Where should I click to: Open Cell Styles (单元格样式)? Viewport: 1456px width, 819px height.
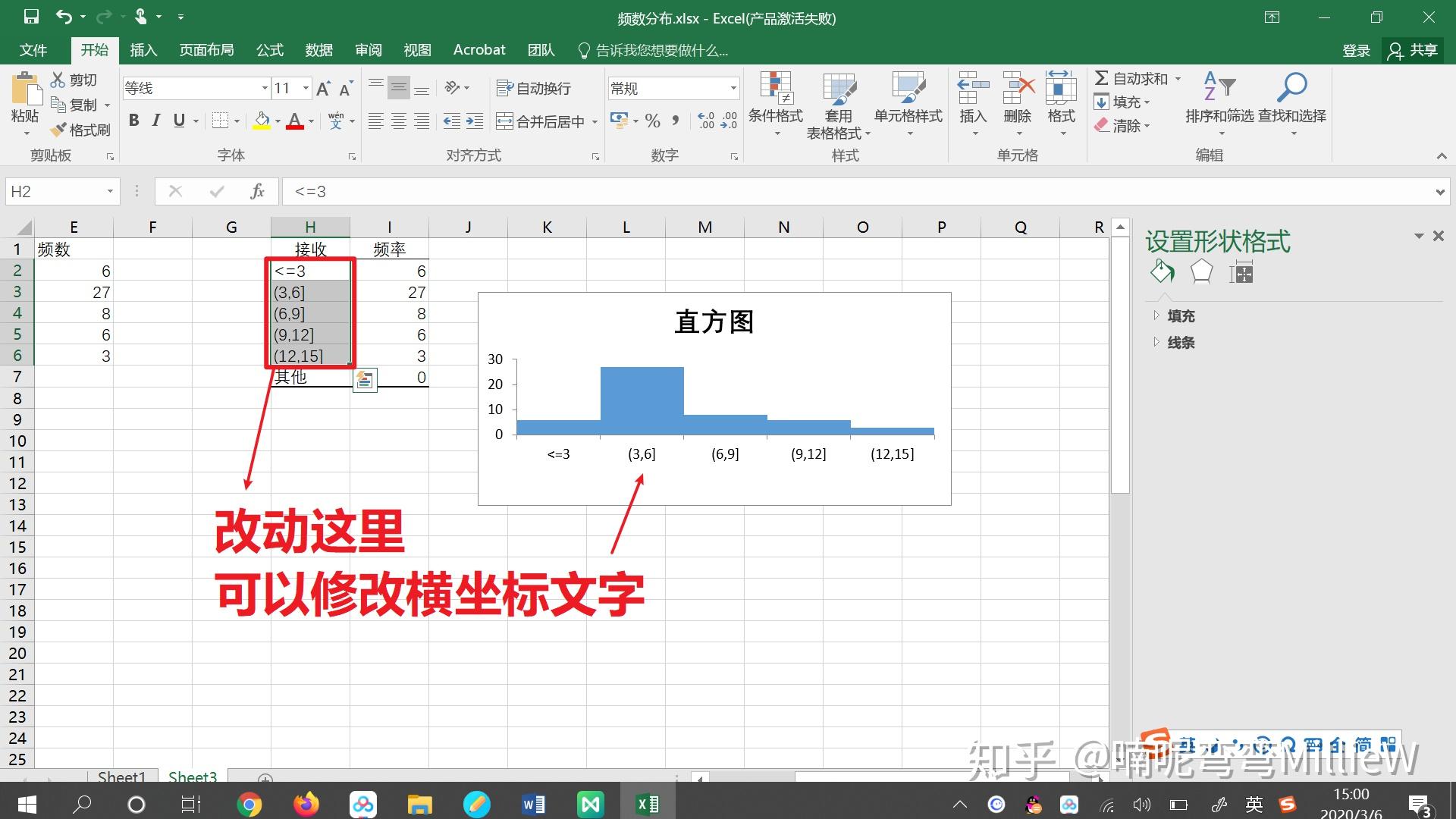908,104
